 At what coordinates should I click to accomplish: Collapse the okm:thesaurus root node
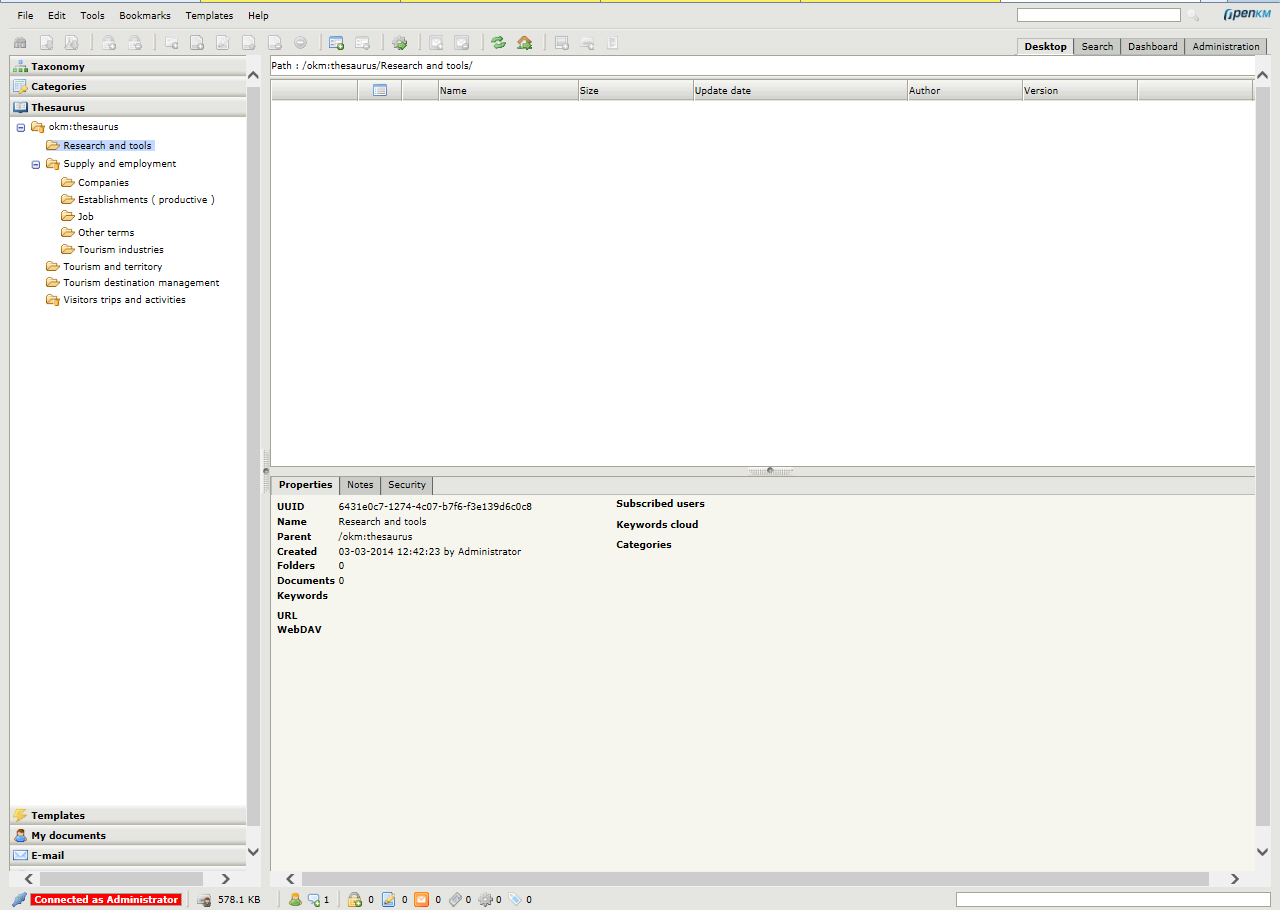[x=21, y=127]
